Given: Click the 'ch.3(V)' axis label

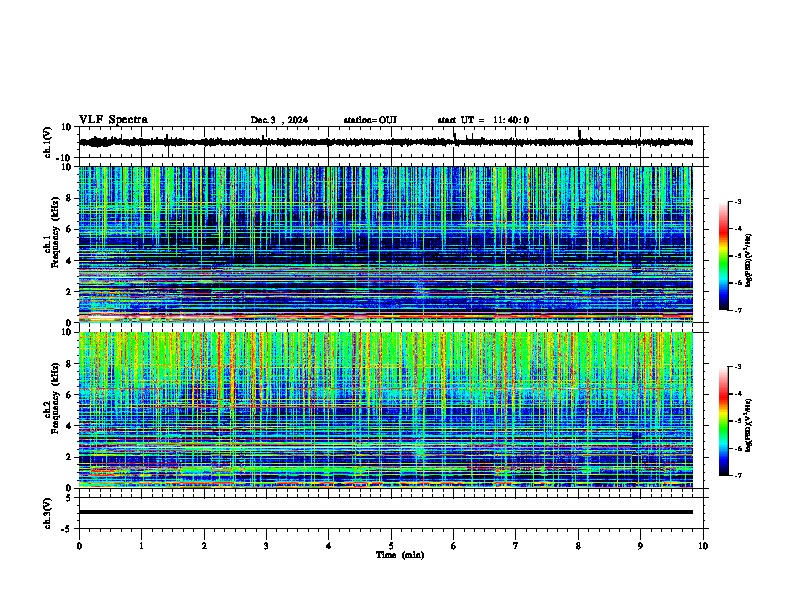Looking at the screenshot, I should (48, 513).
